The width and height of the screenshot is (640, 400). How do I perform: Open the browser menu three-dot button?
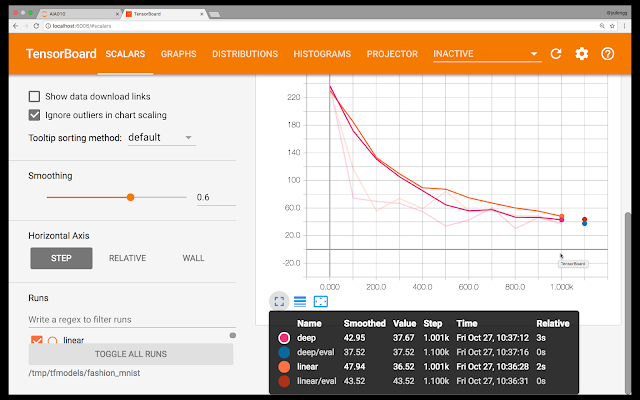pyautogui.click(x=624, y=26)
